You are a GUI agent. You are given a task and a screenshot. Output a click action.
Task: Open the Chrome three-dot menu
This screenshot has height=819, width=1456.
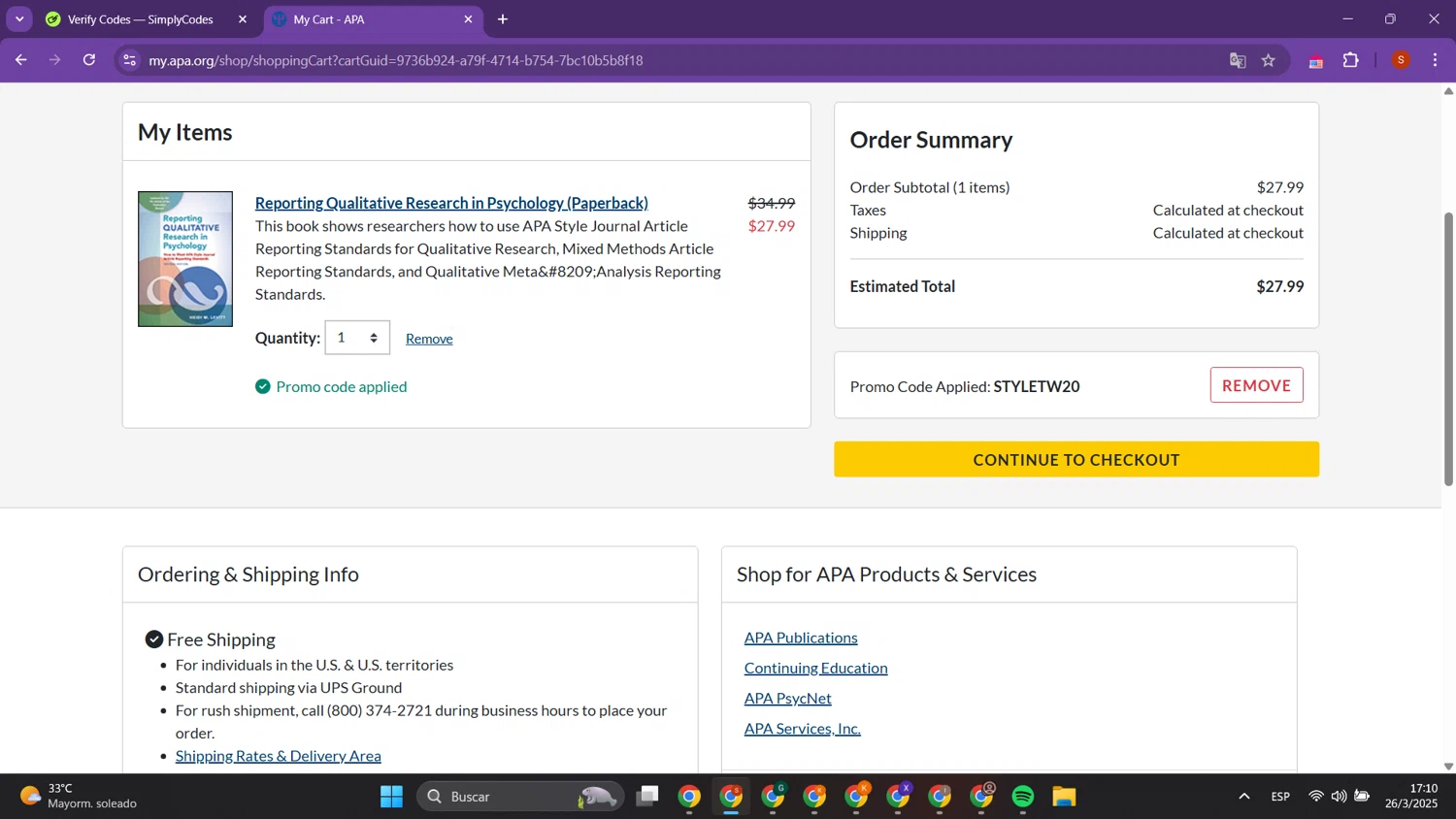pyautogui.click(x=1435, y=60)
